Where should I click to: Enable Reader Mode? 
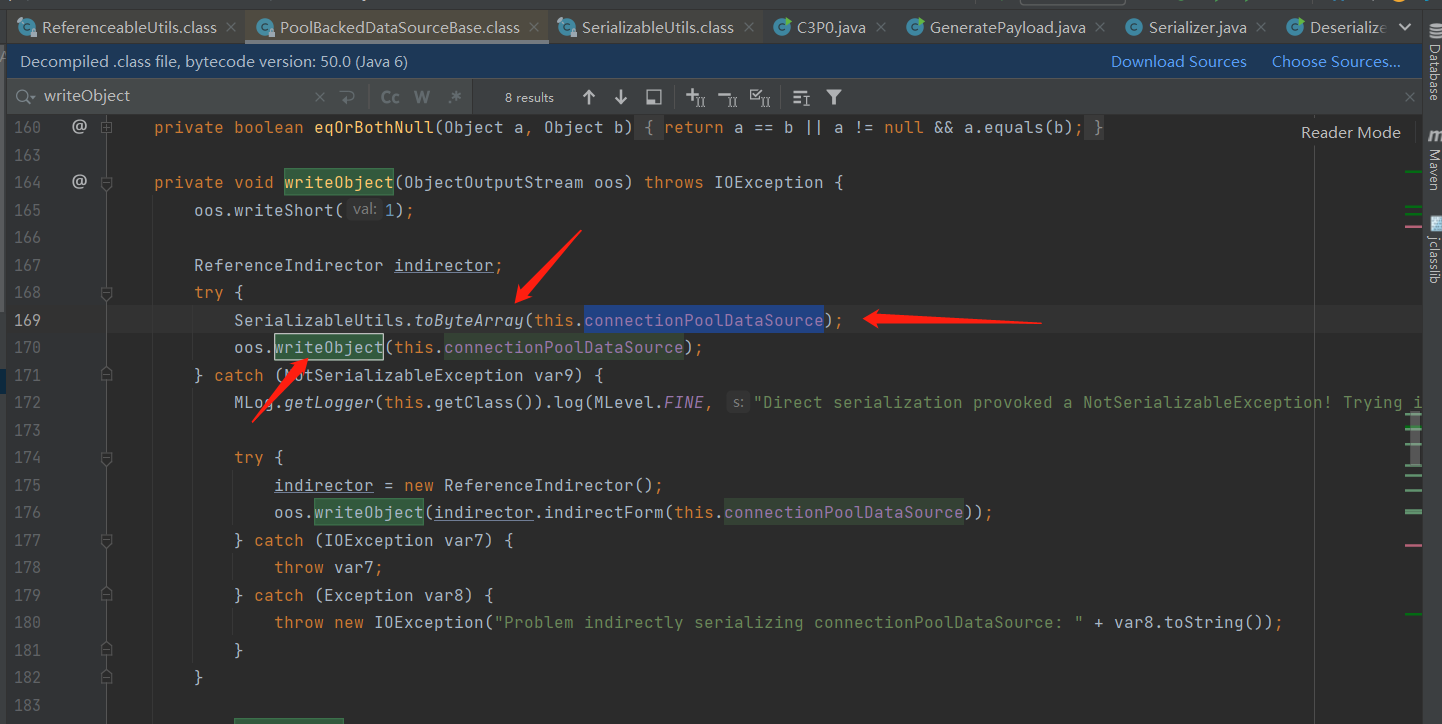(x=1351, y=132)
